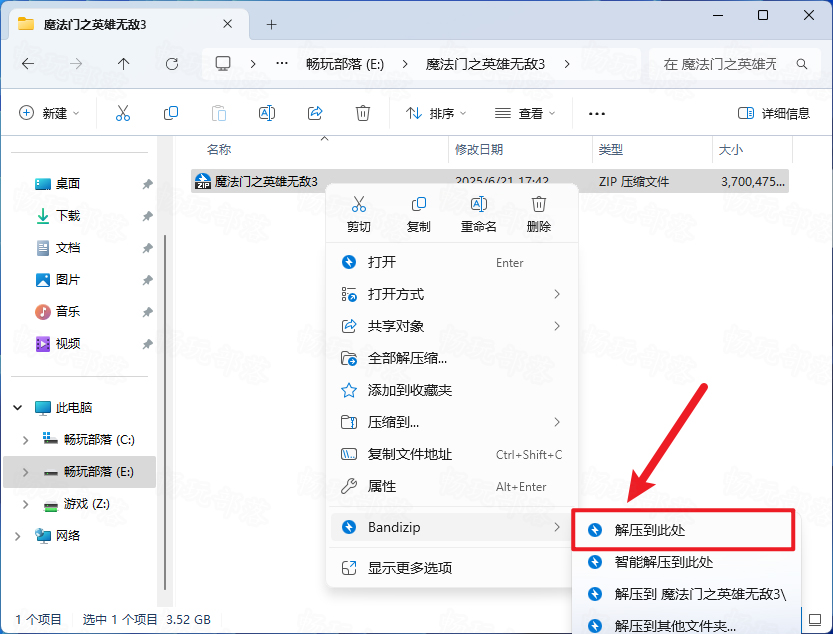Click the Cut icon in the toolbar
Screen dimensions: 833x634
[x=123, y=113]
